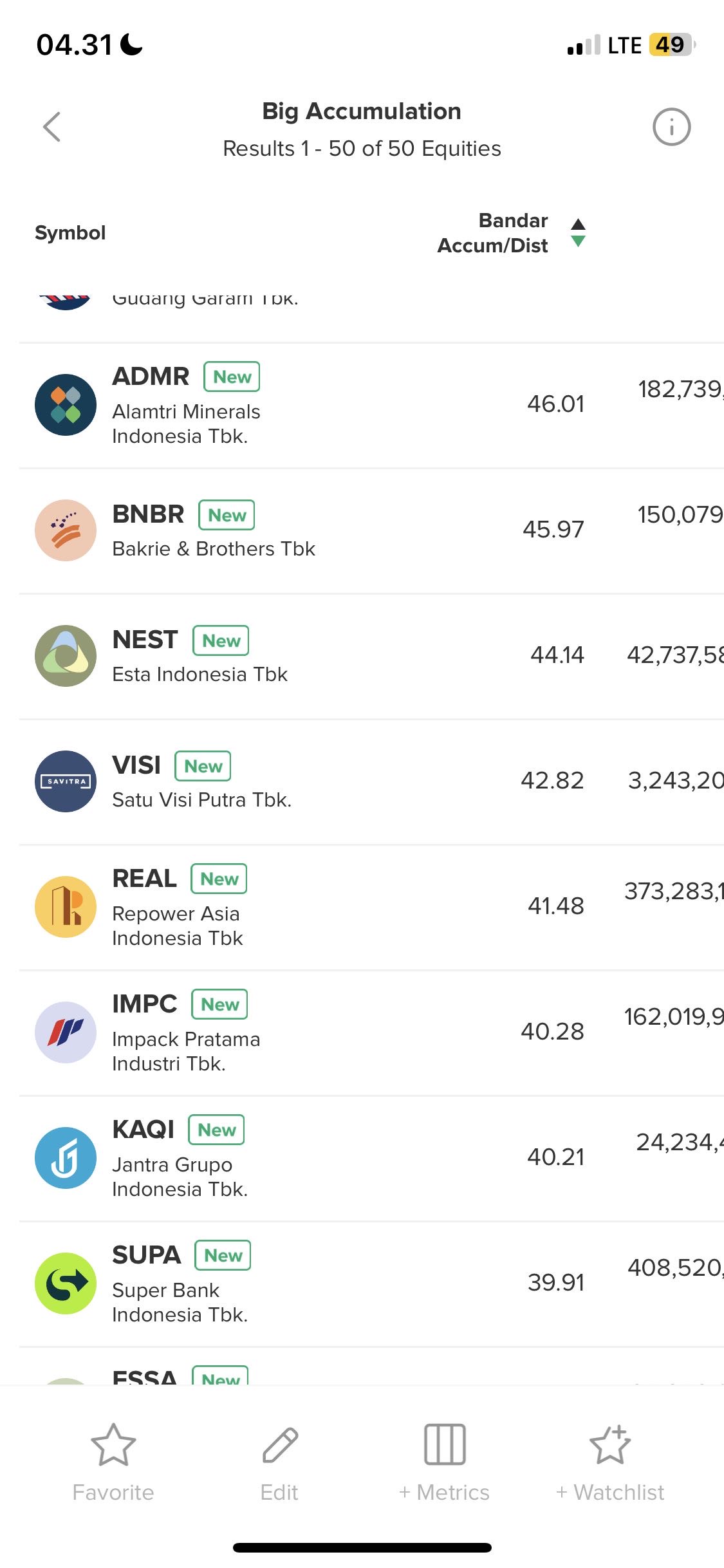Viewport: 724px width, 1568px height.
Task: Open the info circle icon
Action: tap(671, 127)
